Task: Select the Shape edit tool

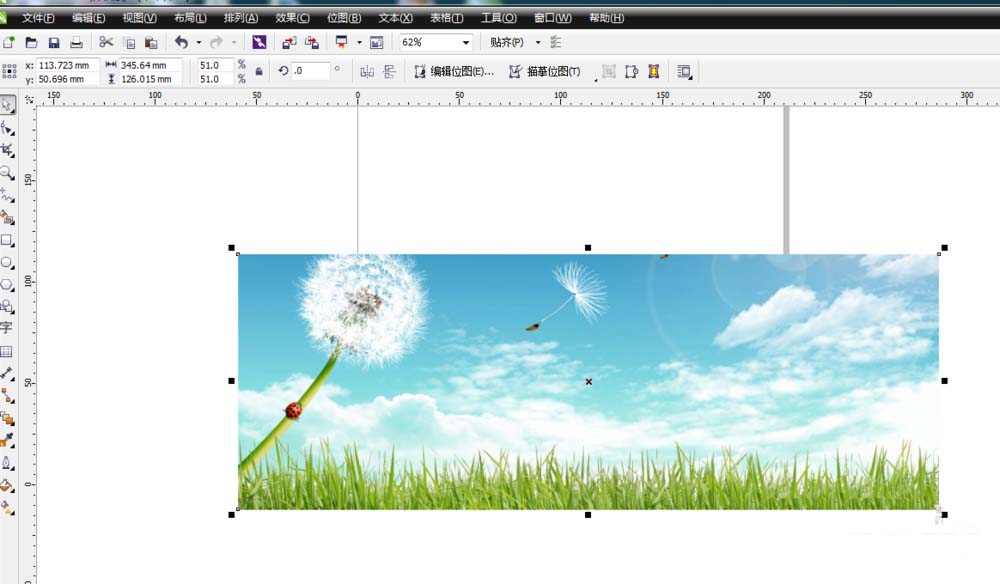Action: point(8,128)
